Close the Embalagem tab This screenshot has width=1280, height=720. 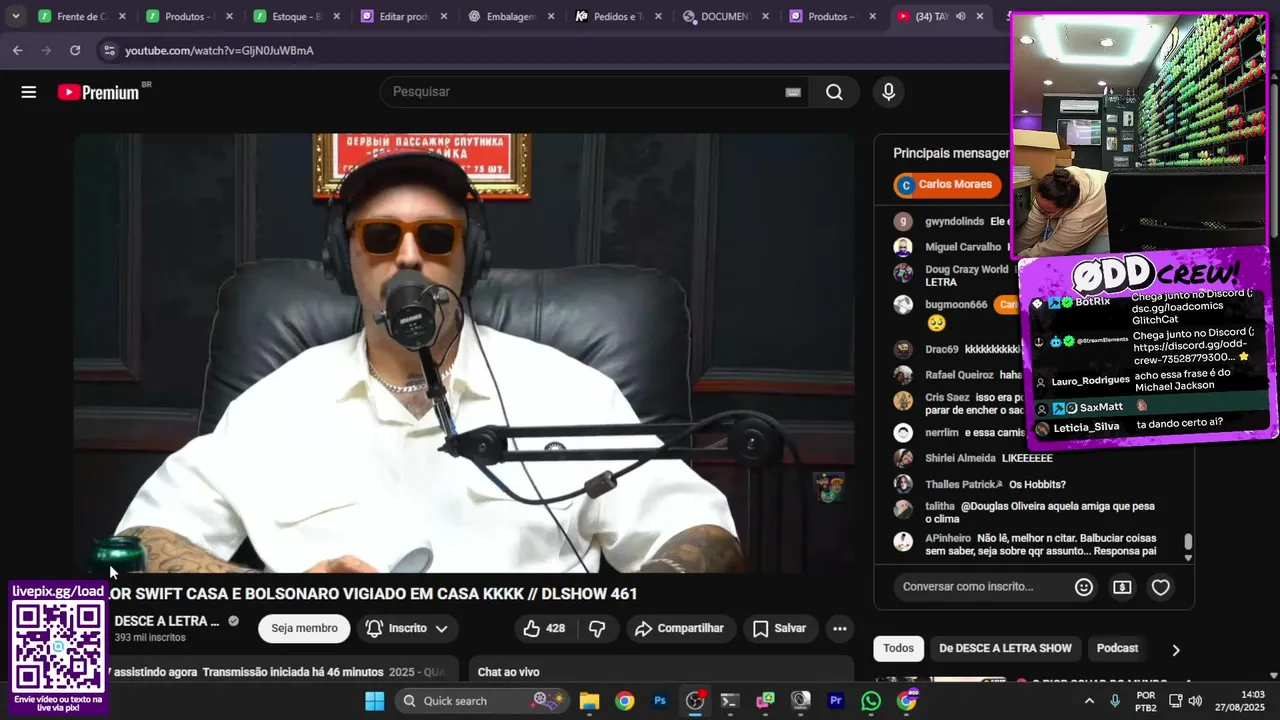[551, 16]
